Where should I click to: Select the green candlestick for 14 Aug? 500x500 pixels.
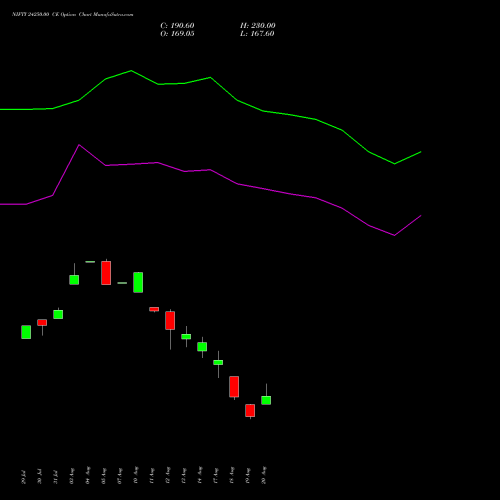pos(202,347)
